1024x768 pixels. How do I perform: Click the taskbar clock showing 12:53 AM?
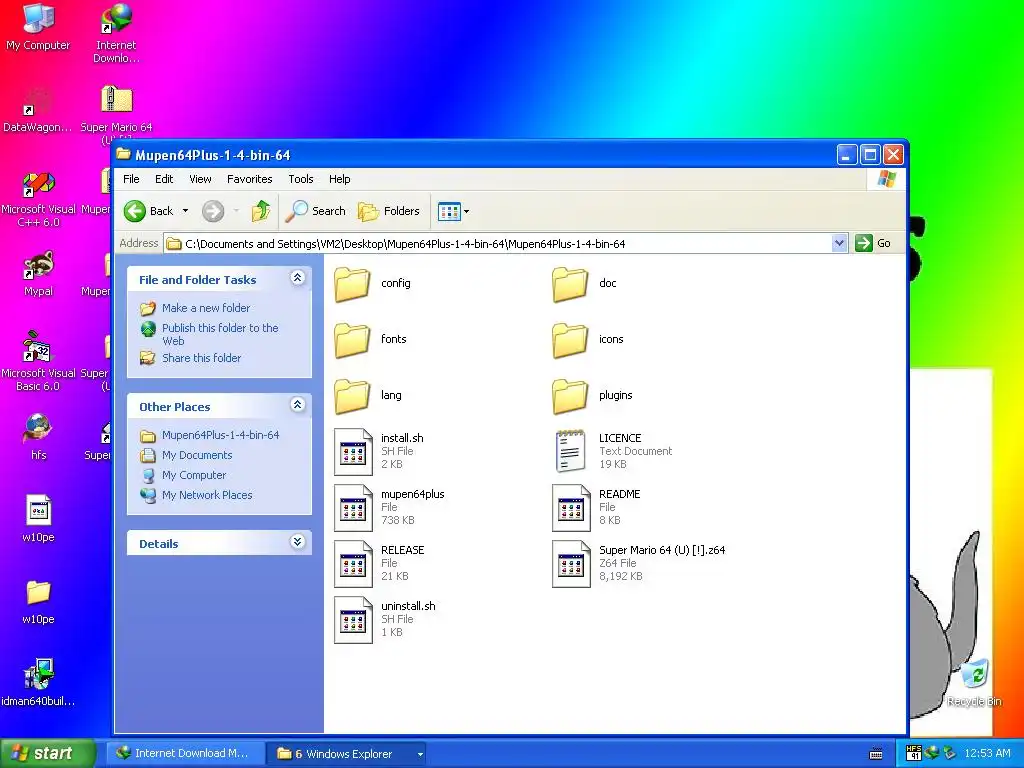click(x=987, y=754)
